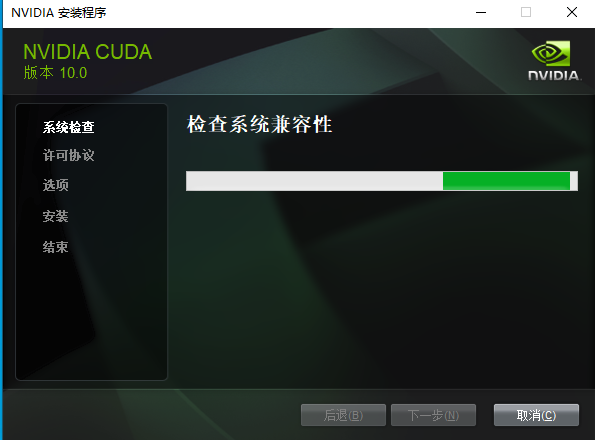Click the 下一步(N) next button

click(433, 415)
